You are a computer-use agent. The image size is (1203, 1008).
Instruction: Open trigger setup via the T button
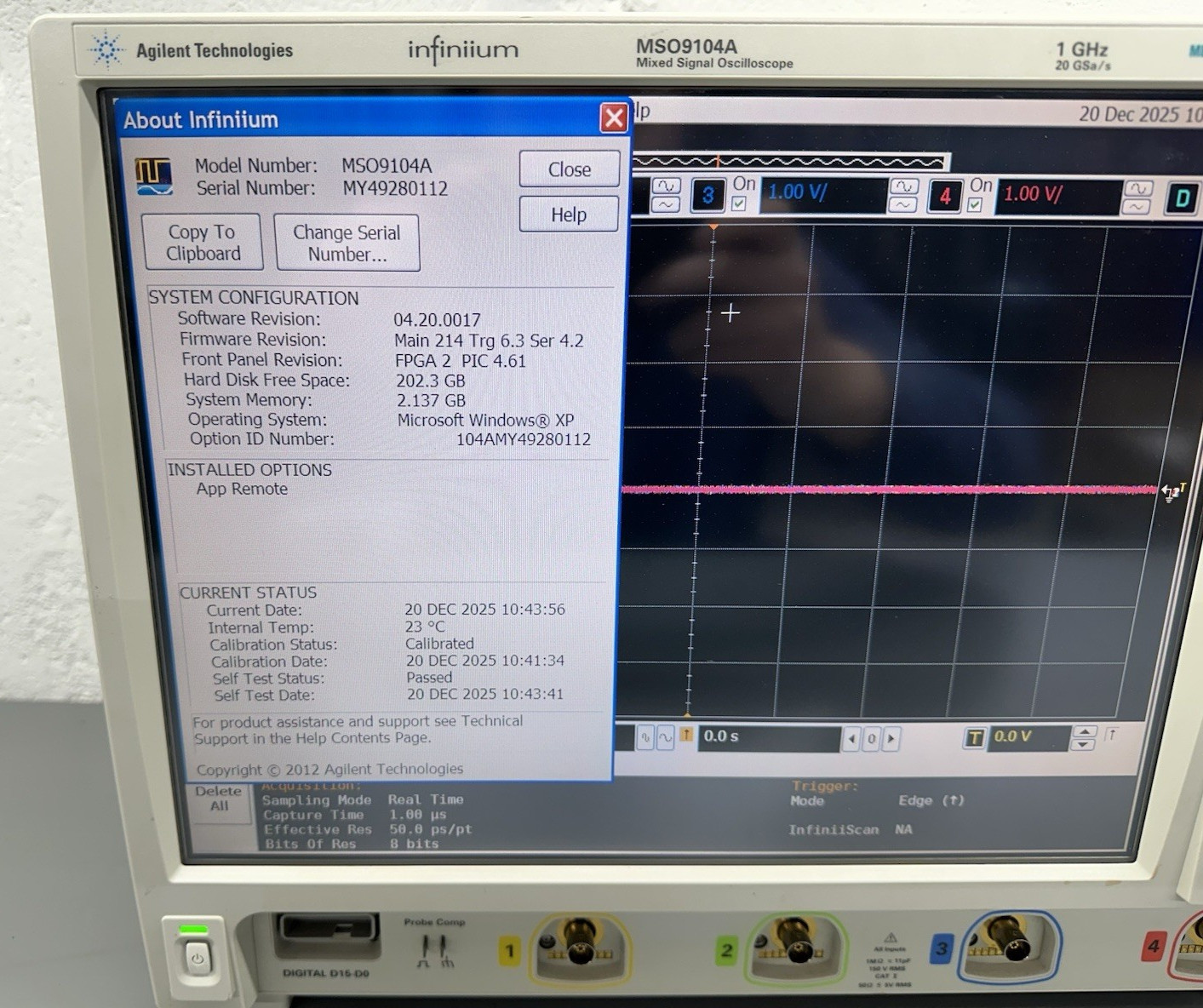(x=974, y=738)
